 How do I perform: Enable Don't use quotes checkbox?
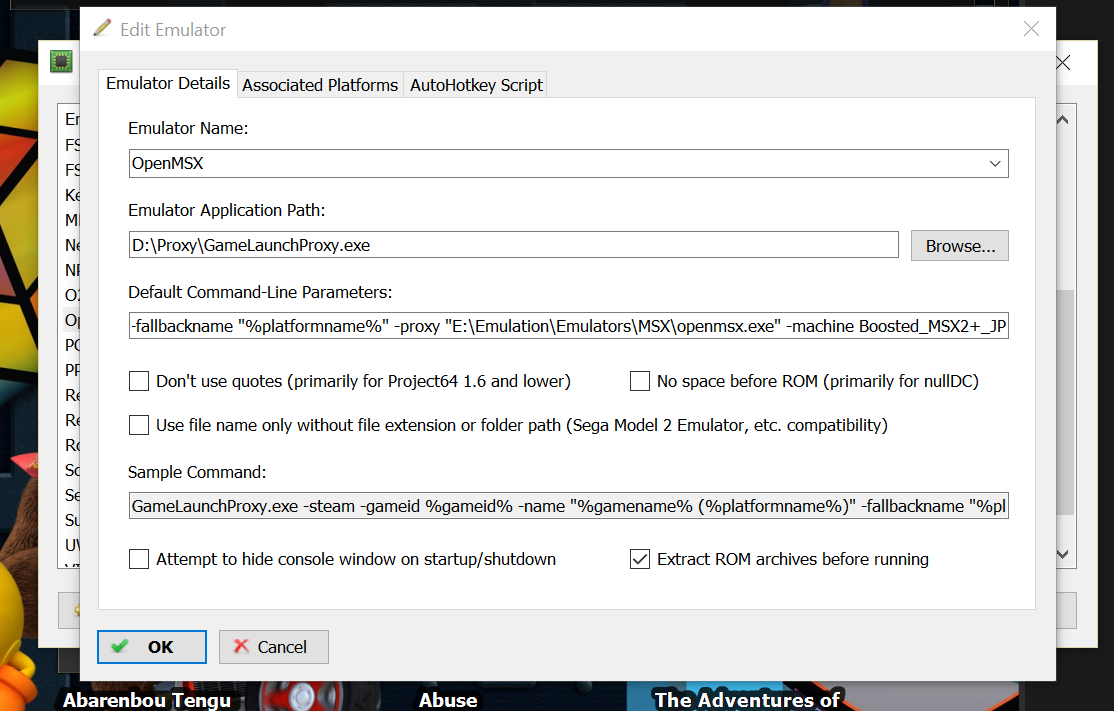[x=139, y=381]
